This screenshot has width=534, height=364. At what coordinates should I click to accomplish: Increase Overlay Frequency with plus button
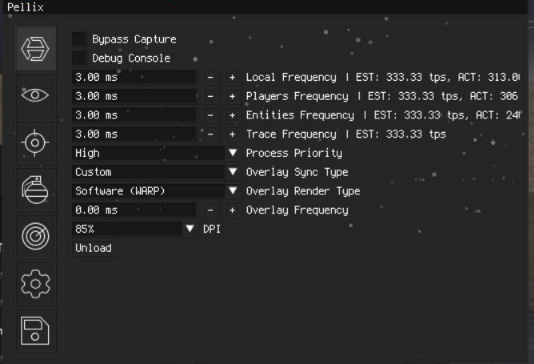click(232, 210)
